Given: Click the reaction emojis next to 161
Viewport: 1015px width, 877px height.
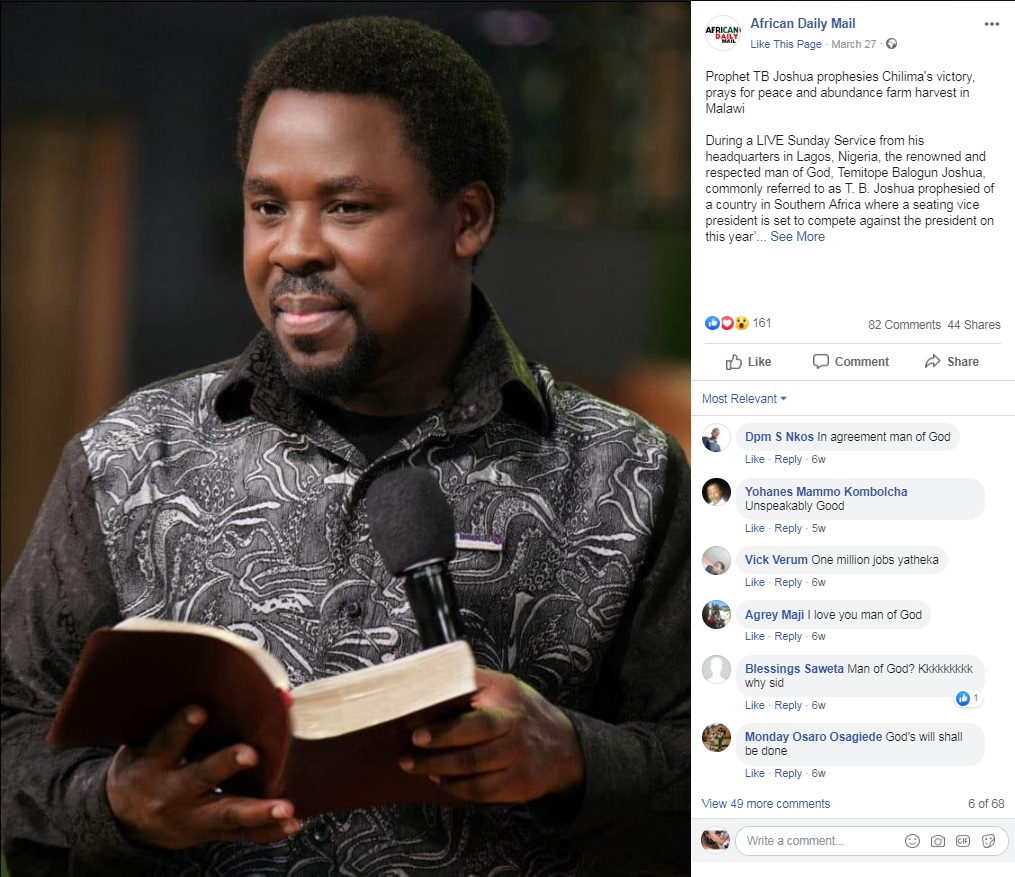Looking at the screenshot, I should tap(726, 323).
